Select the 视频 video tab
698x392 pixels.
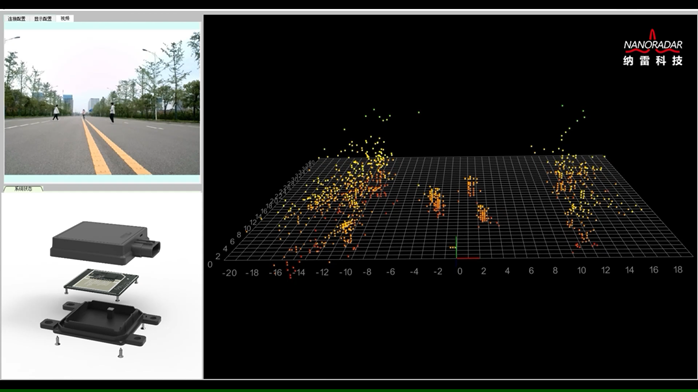(x=65, y=18)
